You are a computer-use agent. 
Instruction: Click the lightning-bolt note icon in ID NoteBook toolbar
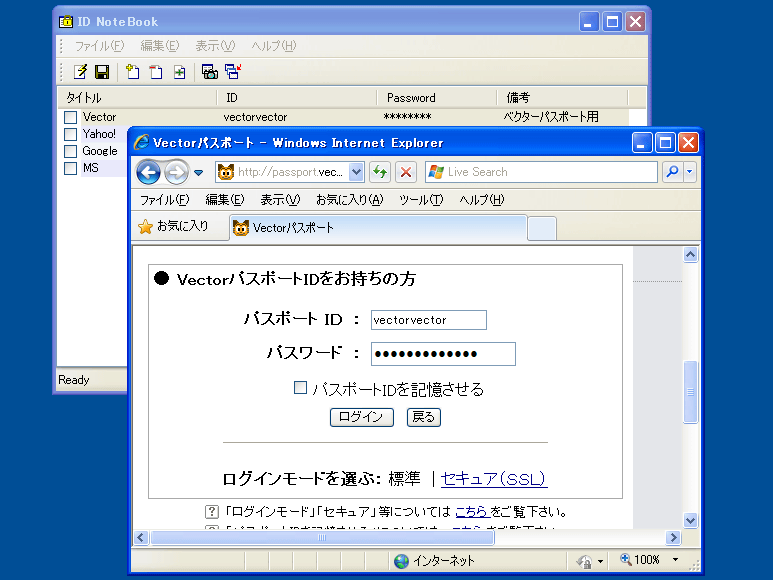coord(80,72)
